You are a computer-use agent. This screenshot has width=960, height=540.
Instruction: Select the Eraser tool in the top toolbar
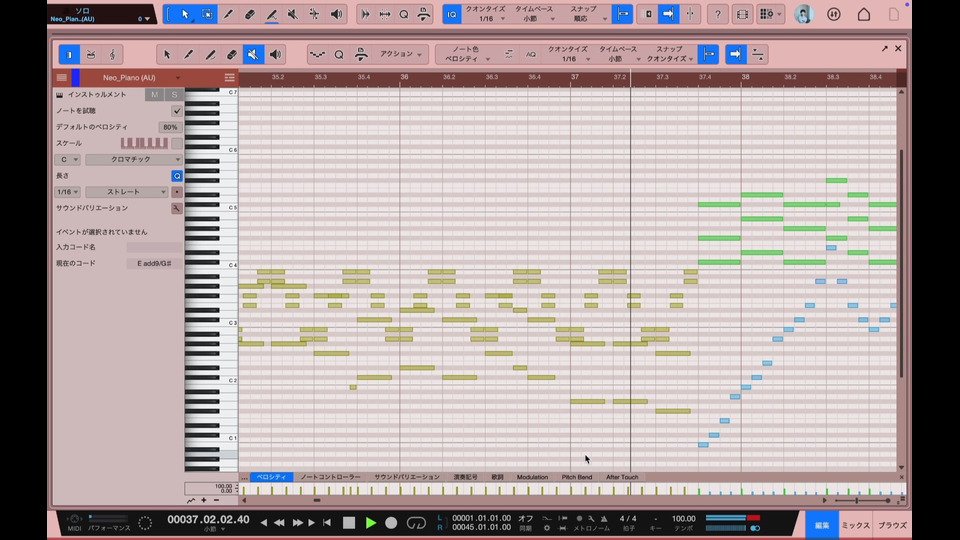[x=250, y=14]
